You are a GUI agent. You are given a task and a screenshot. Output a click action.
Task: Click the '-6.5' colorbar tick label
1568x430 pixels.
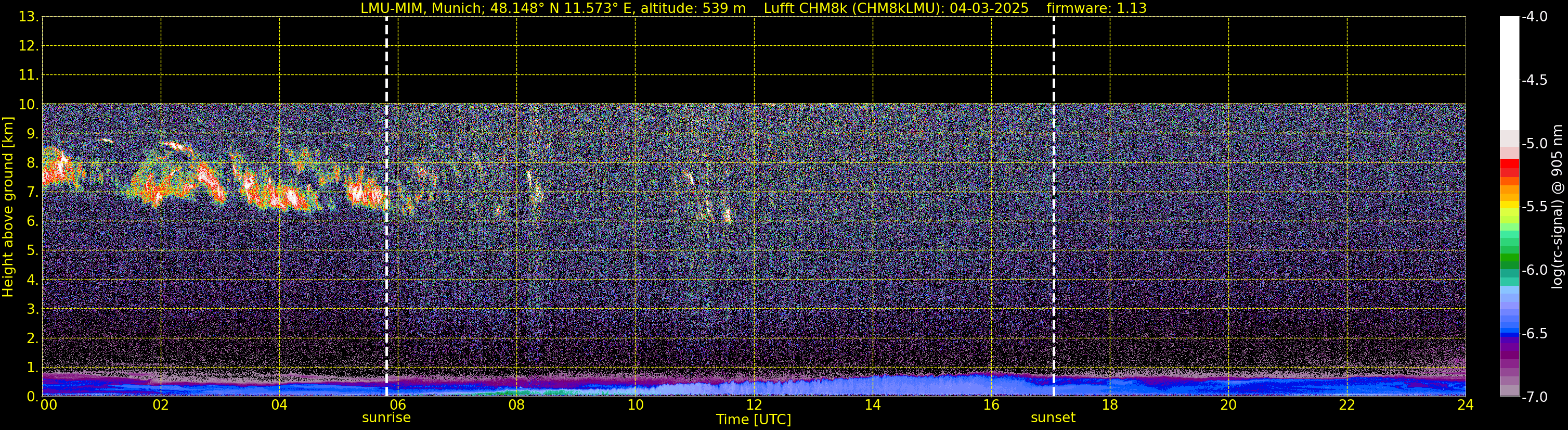coord(1535,334)
